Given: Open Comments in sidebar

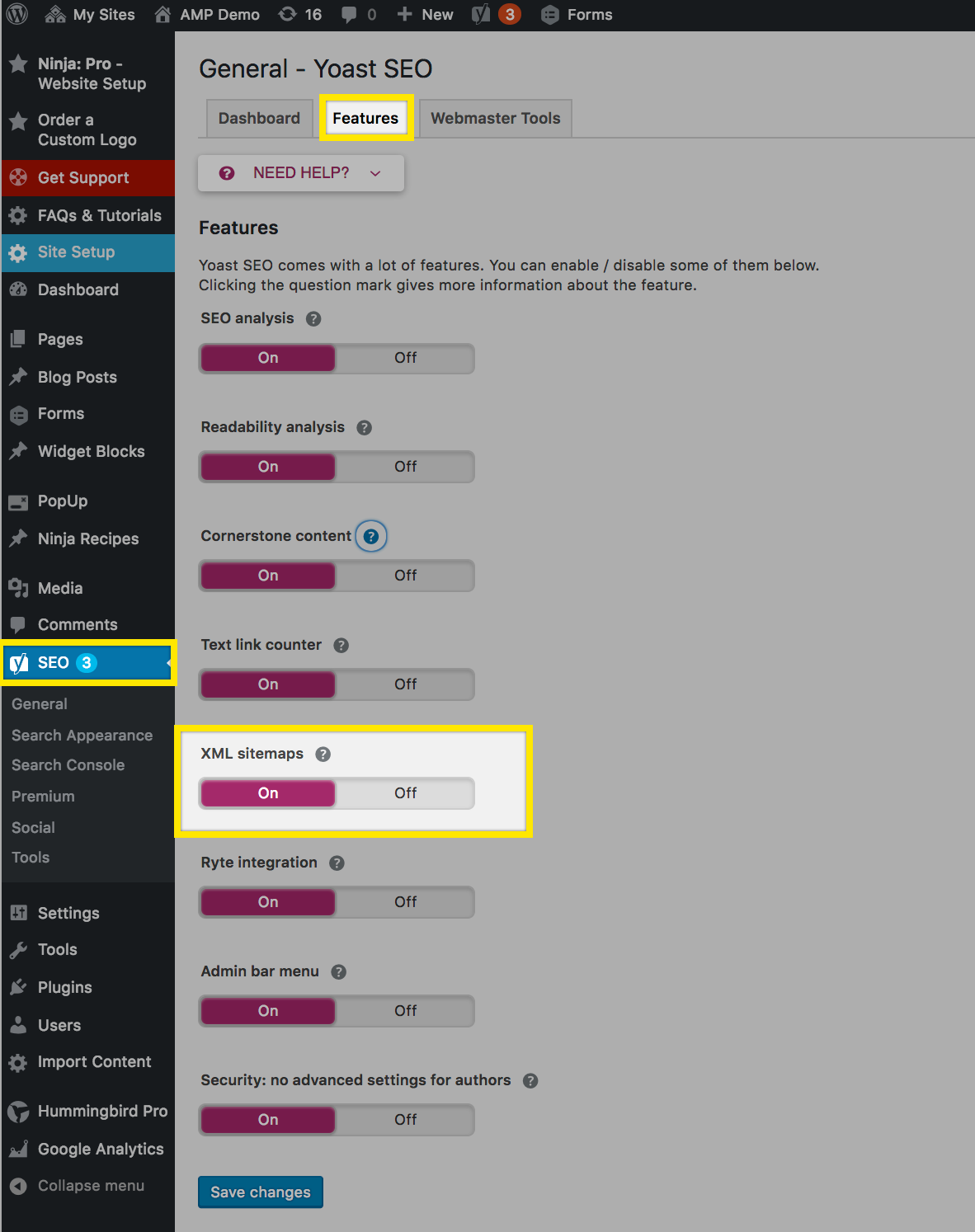Looking at the screenshot, I should pyautogui.click(x=87, y=624).
